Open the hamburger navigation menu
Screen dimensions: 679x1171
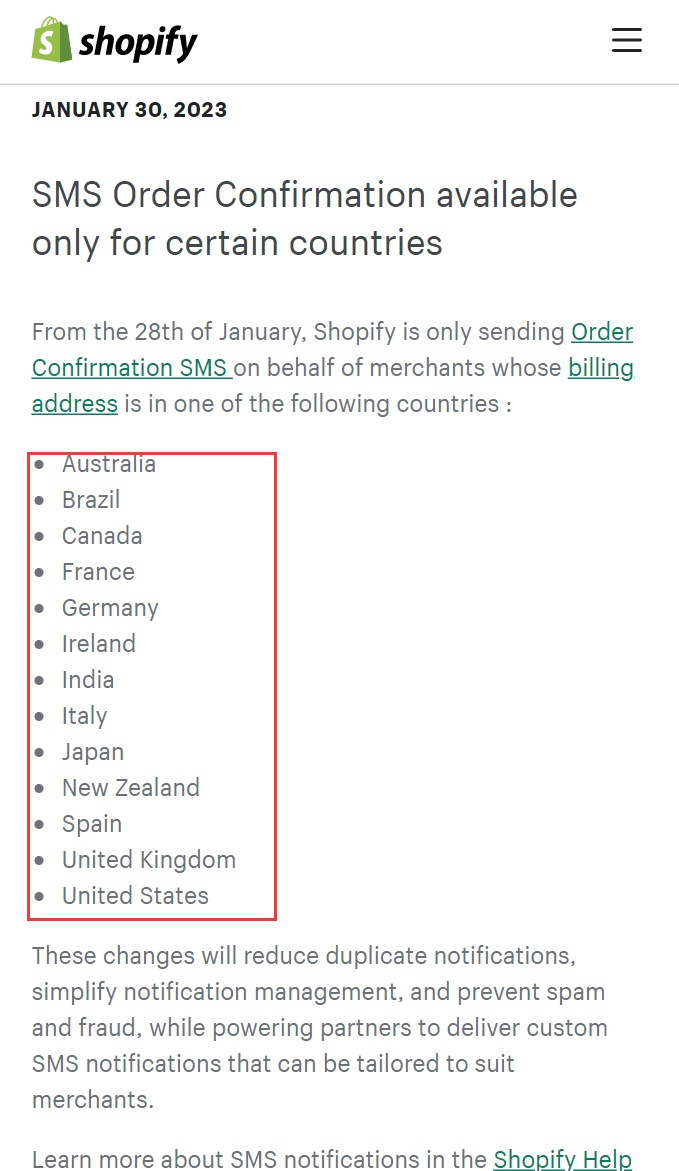(627, 40)
